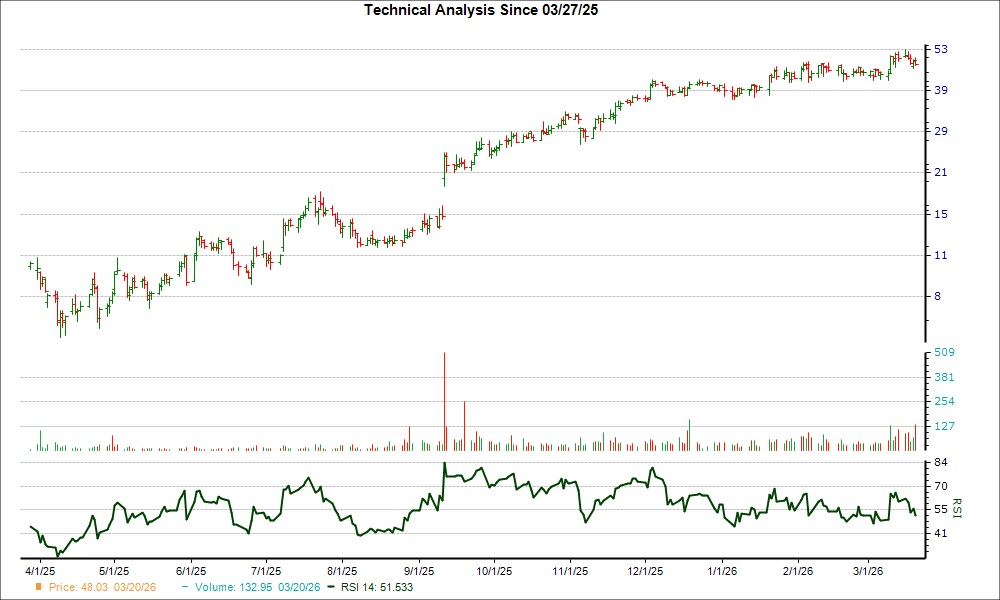The width and height of the screenshot is (1000, 600).
Task: Click the peak green candlestick near 53
Action: (908, 52)
